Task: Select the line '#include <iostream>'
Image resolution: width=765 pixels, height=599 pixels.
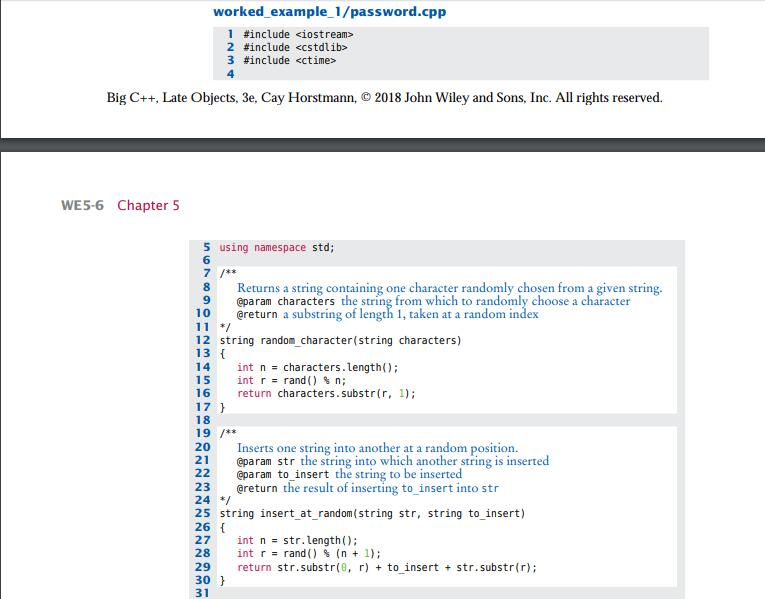Action: pos(298,35)
